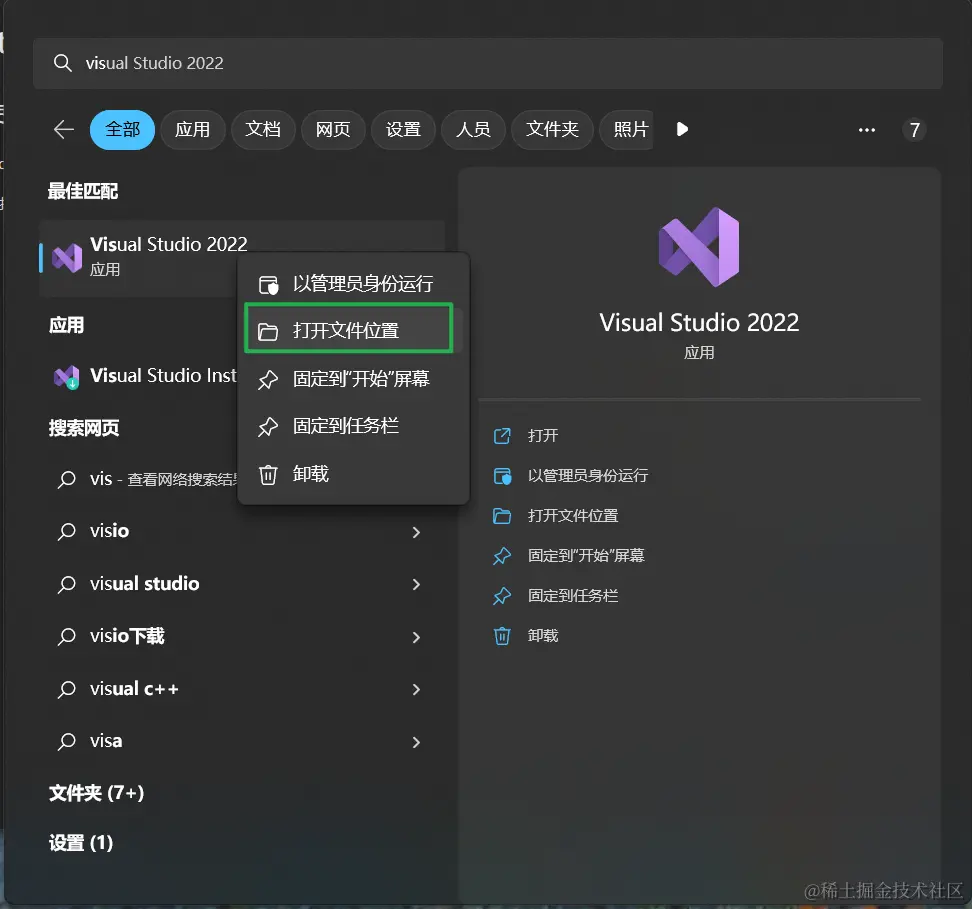This screenshot has height=909, width=972.
Task: Click the run as administrator shield icon in context menu
Action: (x=268, y=285)
